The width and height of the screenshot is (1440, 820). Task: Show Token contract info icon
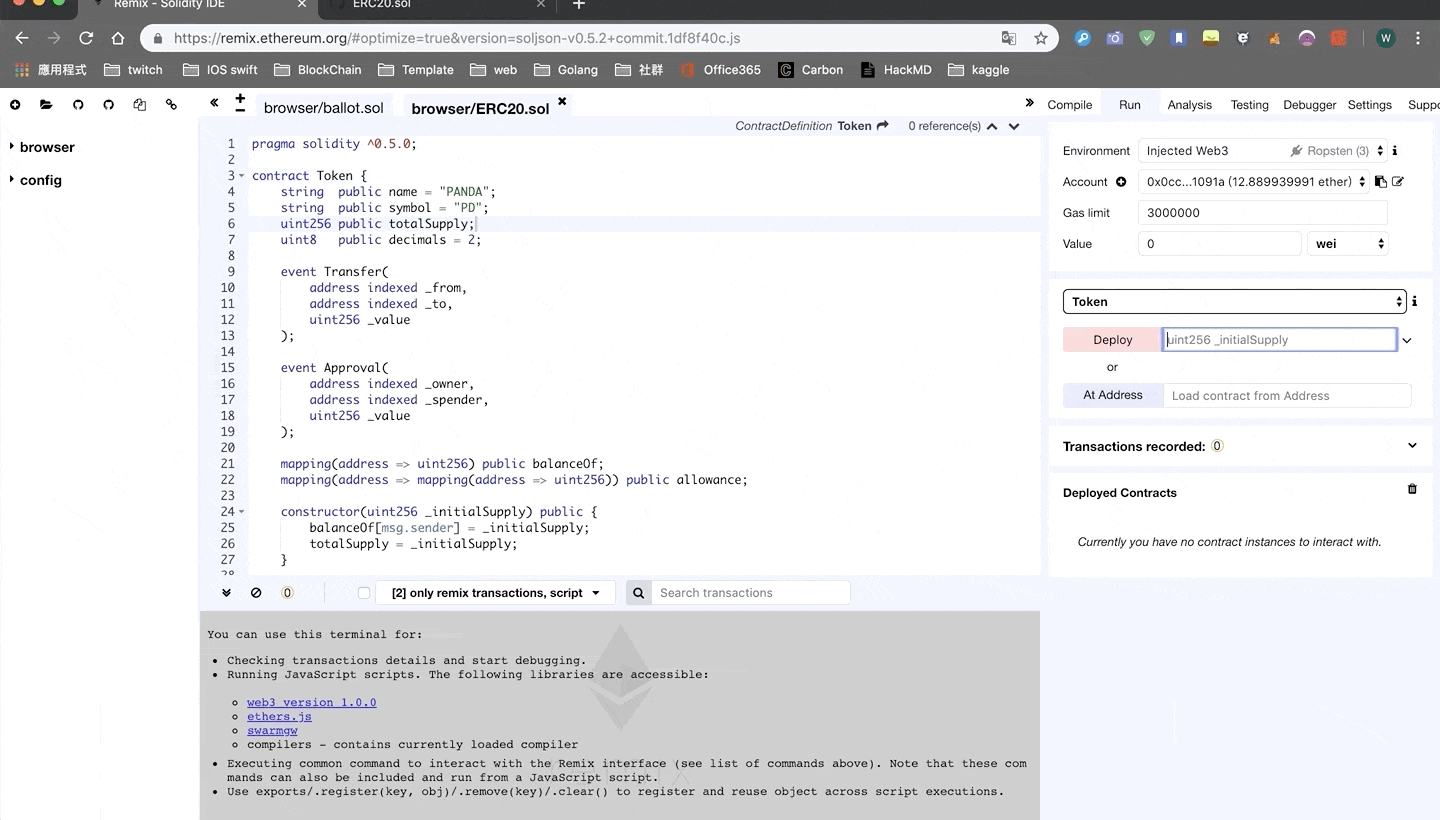click(1414, 301)
